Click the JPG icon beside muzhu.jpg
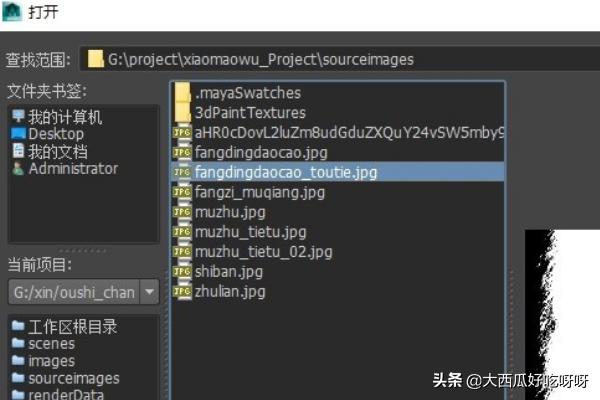 click(x=182, y=212)
